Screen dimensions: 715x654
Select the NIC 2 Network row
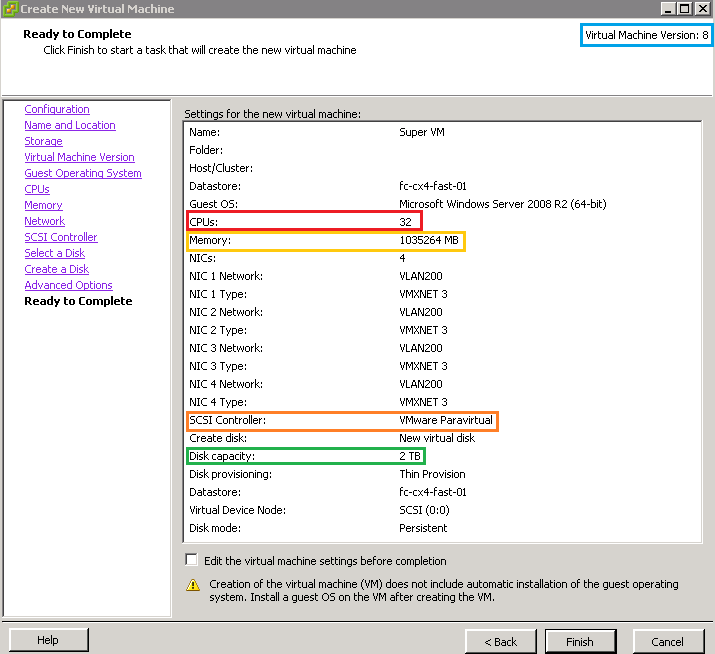pyautogui.click(x=316, y=312)
